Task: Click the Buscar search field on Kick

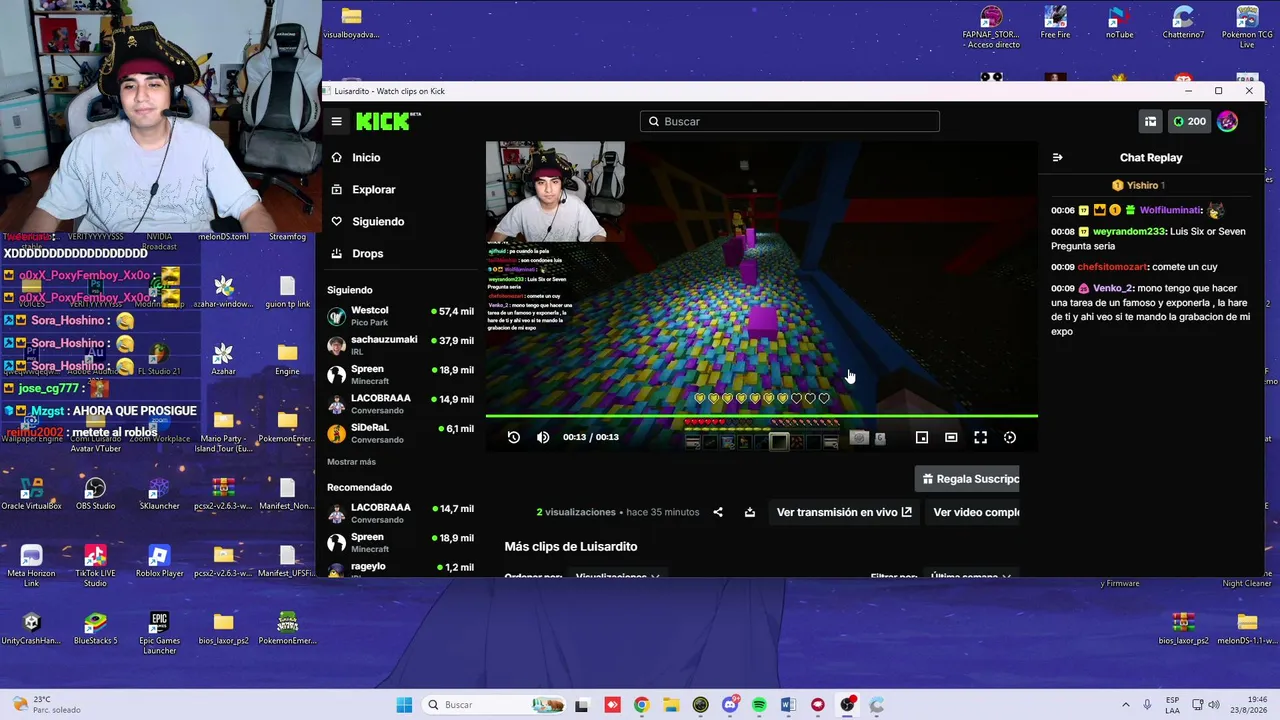Action: [790, 121]
